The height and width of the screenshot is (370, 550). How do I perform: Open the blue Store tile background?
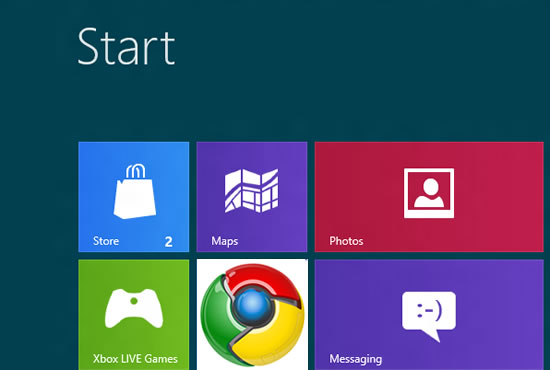[x=134, y=197]
